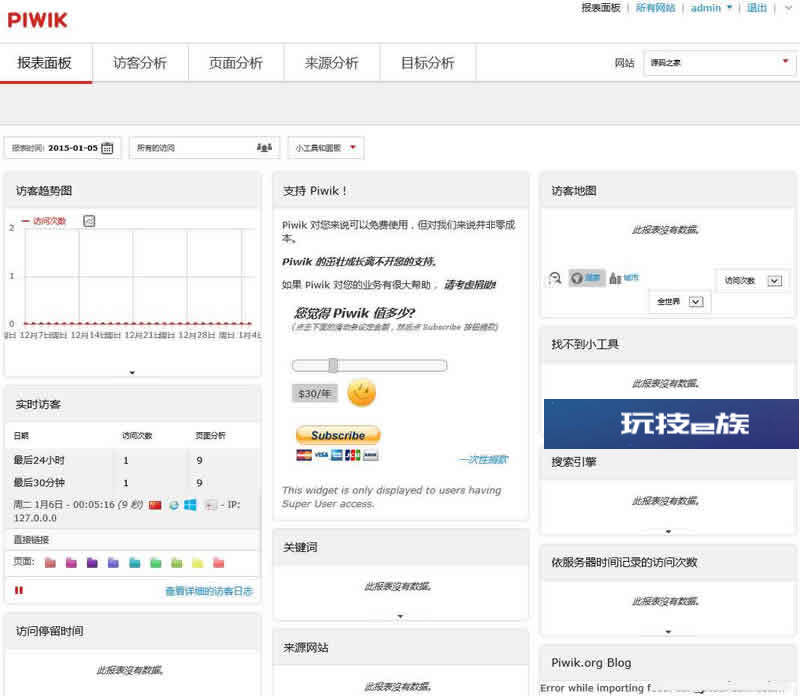Expand footer arrow of 搜索引擎 widget
The image size is (800, 696).
668,532
